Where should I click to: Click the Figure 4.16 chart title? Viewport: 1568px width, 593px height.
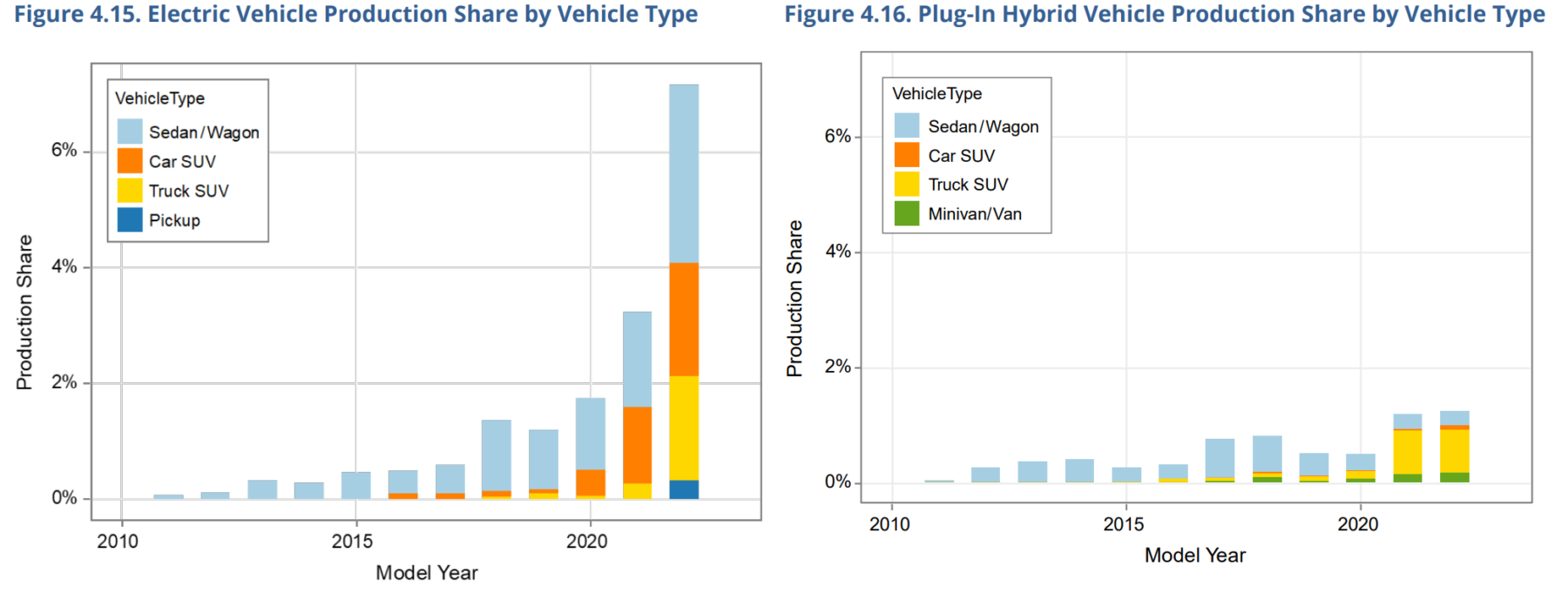1164,15
